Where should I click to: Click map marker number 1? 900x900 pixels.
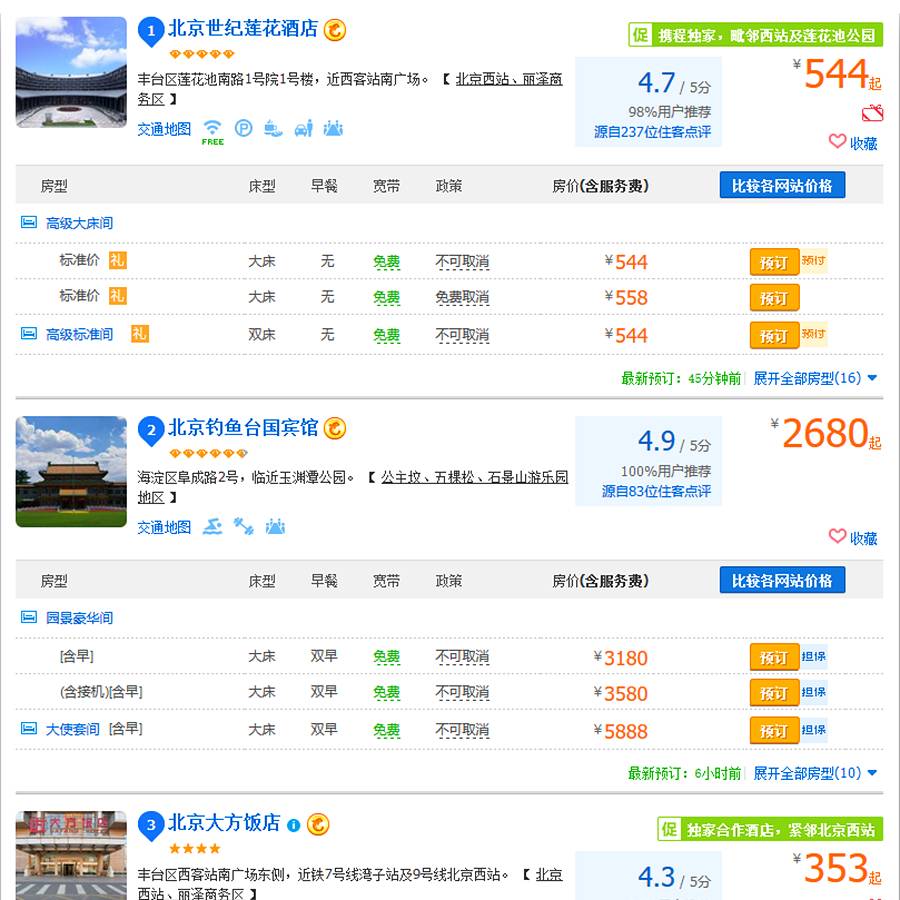tap(151, 31)
